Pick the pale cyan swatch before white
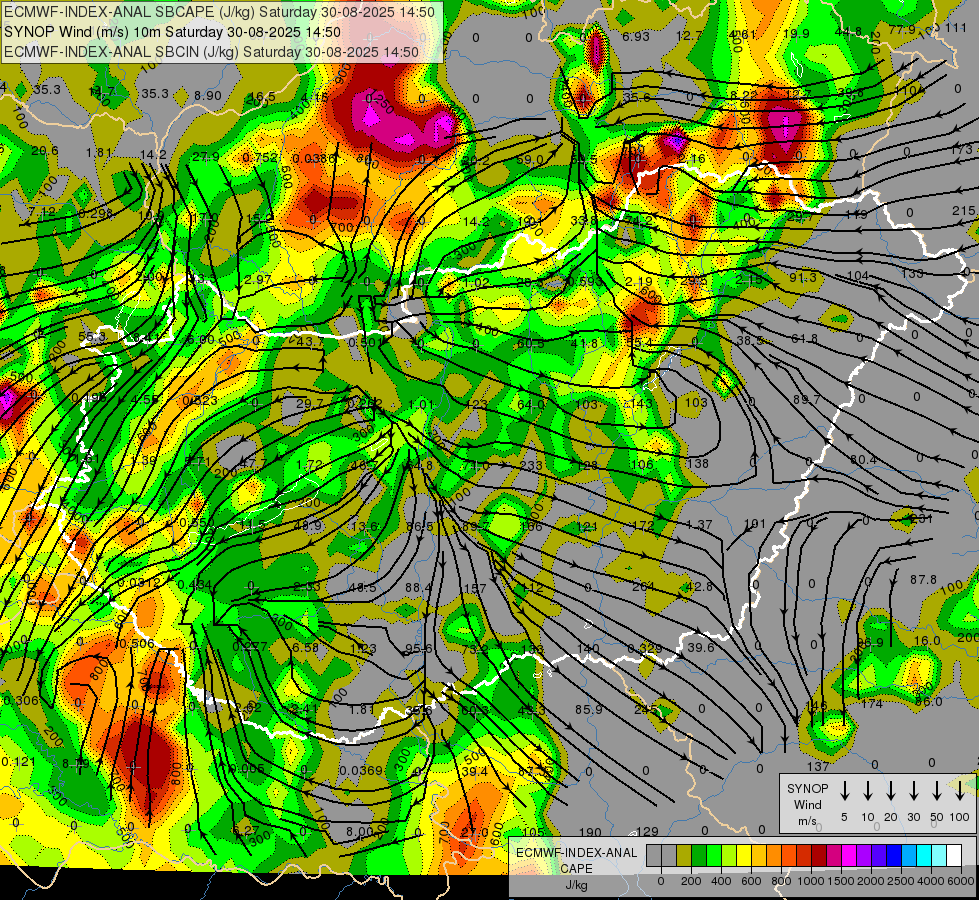Image resolution: width=979 pixels, height=900 pixels. [x=938, y=855]
